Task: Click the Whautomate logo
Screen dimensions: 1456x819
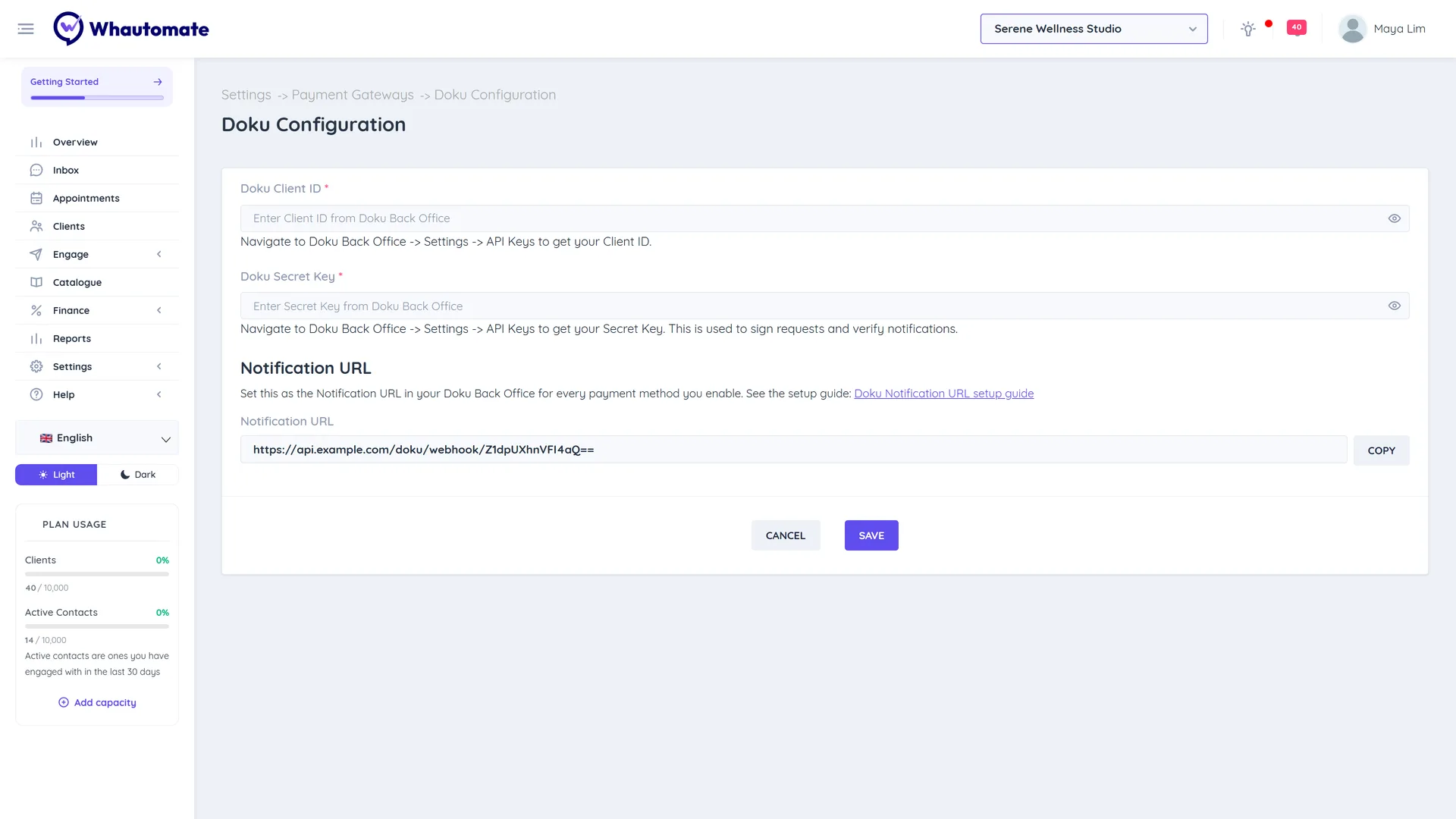Action: (131, 29)
